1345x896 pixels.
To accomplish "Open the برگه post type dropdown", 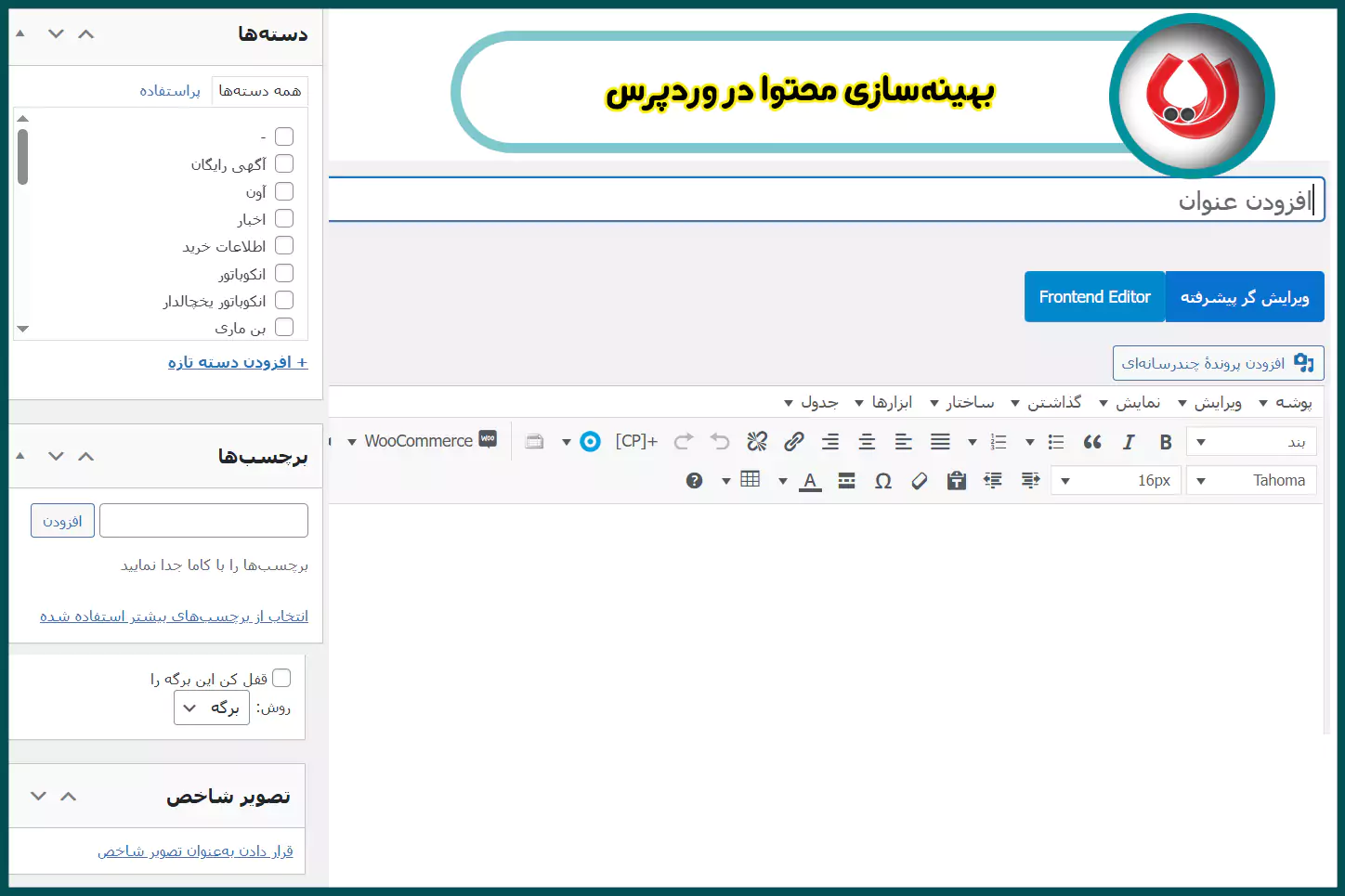I will coord(211,708).
